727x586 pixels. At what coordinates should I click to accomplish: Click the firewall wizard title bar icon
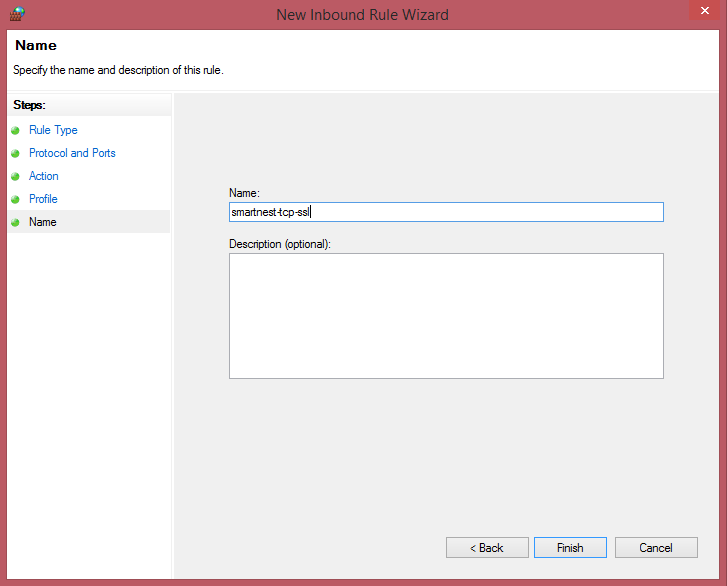pyautogui.click(x=17, y=14)
